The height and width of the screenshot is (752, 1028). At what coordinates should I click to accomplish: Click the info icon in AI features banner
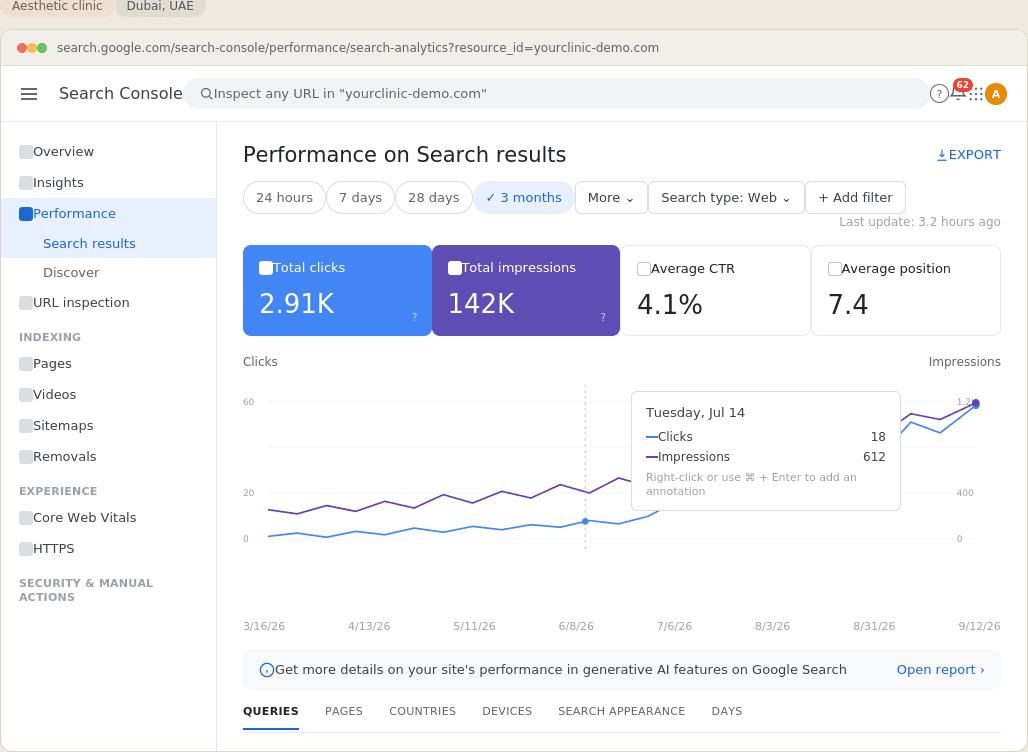[266, 670]
